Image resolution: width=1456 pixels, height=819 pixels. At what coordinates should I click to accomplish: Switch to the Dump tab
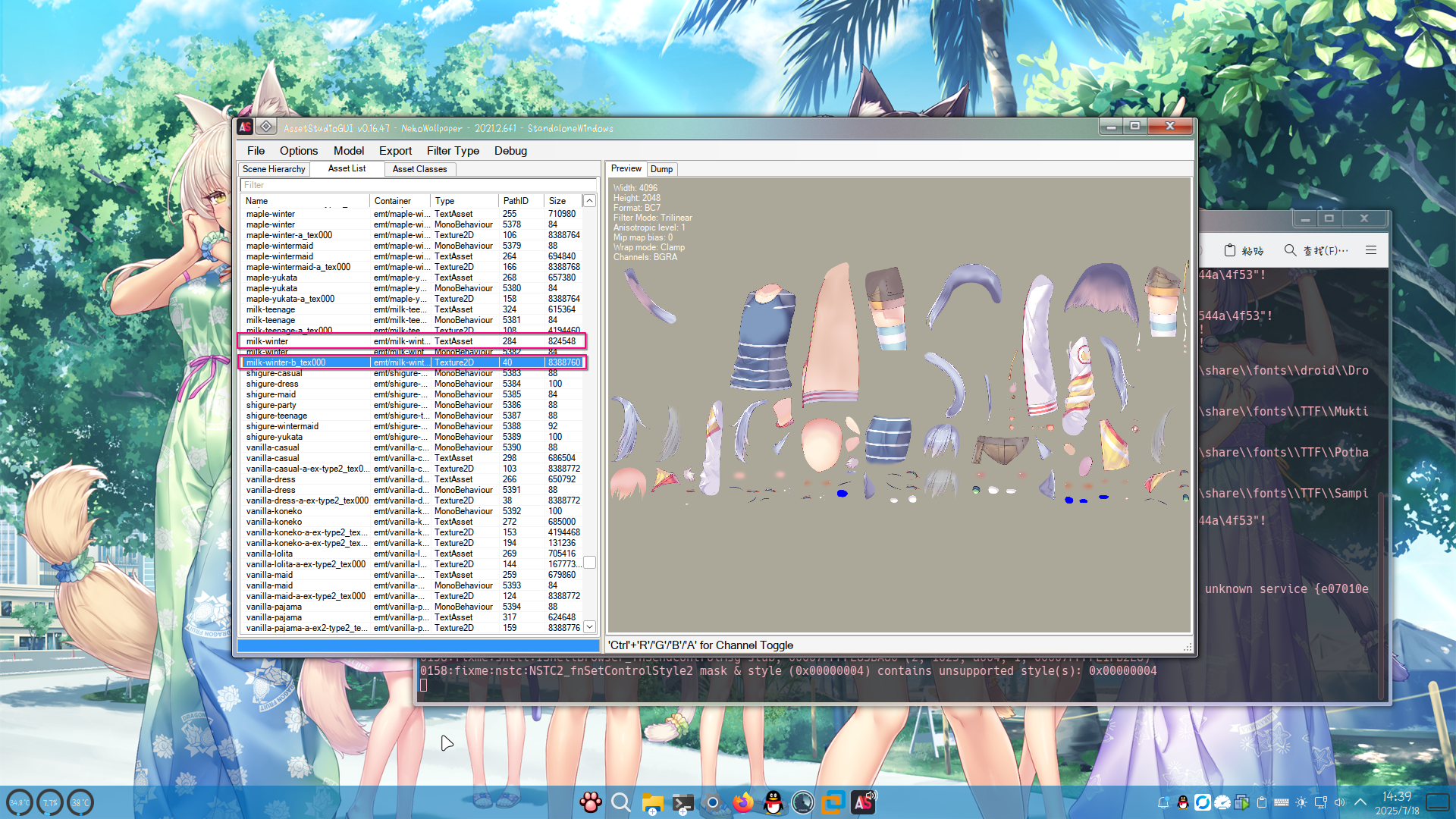coord(661,169)
